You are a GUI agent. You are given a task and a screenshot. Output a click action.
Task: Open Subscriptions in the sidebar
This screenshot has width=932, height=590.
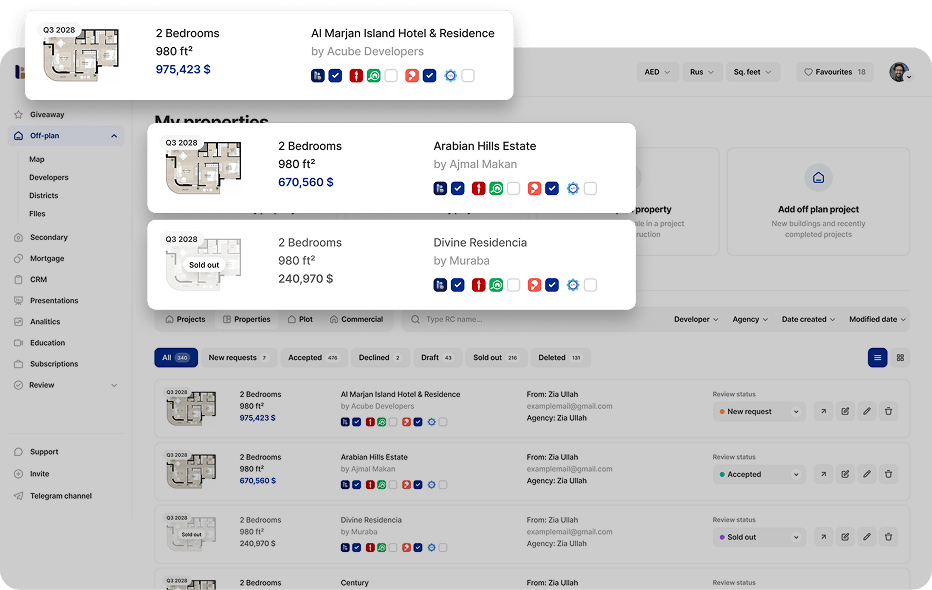(x=53, y=364)
